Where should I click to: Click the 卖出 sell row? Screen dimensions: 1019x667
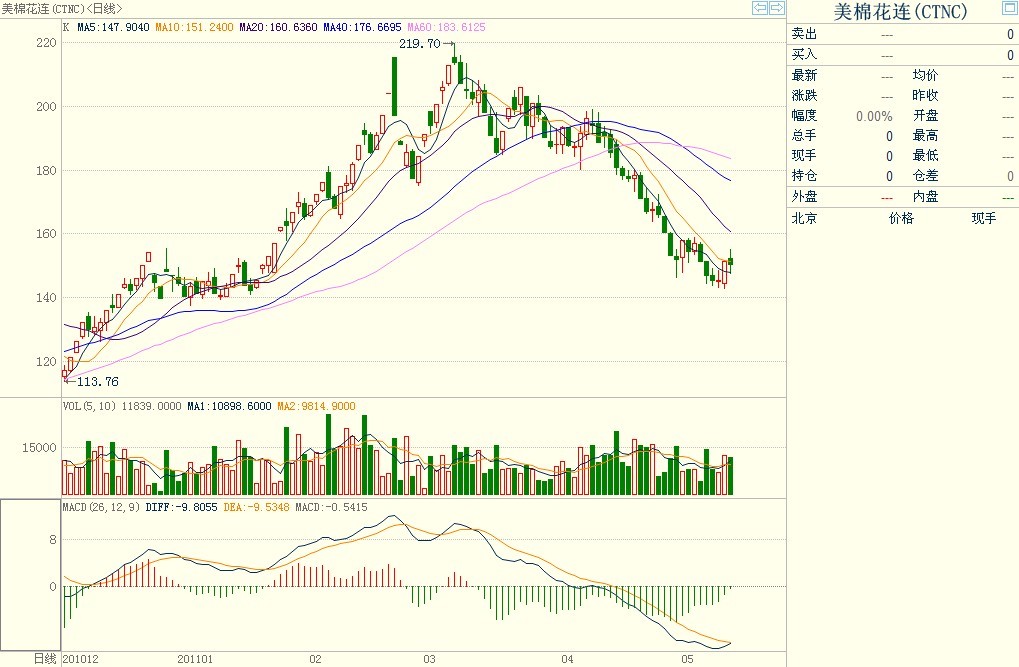[x=804, y=34]
